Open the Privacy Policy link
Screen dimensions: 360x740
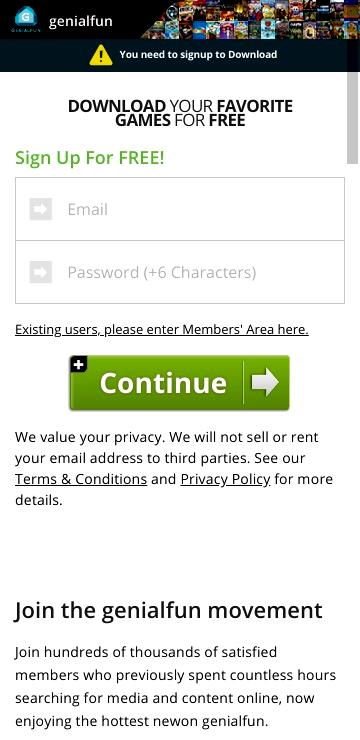(226, 479)
